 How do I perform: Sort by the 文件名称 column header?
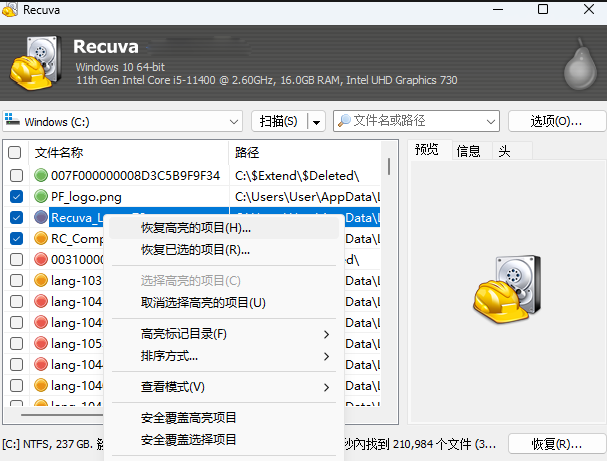pos(129,153)
